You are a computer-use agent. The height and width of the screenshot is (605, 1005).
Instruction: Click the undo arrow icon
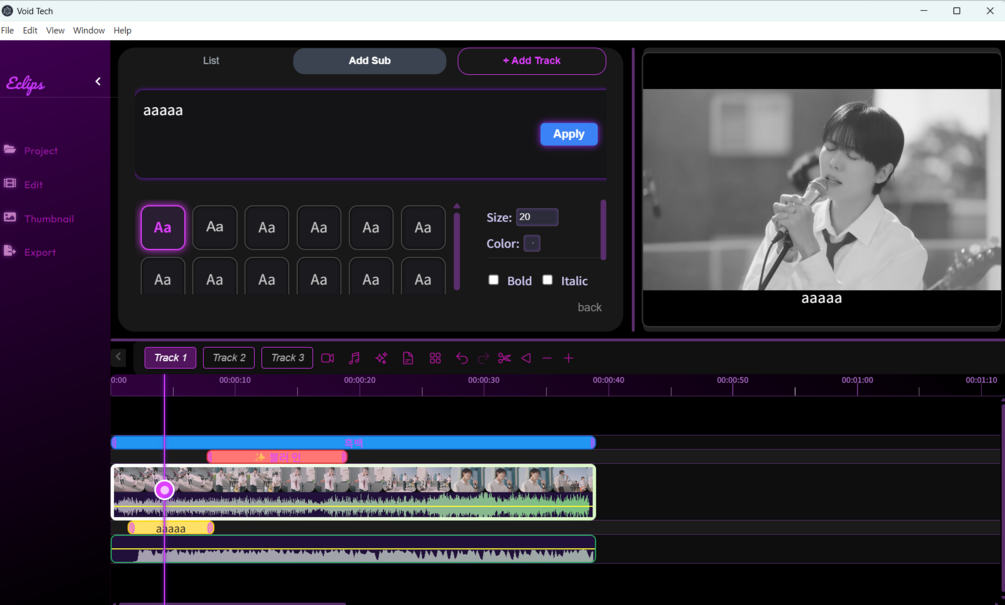[x=461, y=358]
